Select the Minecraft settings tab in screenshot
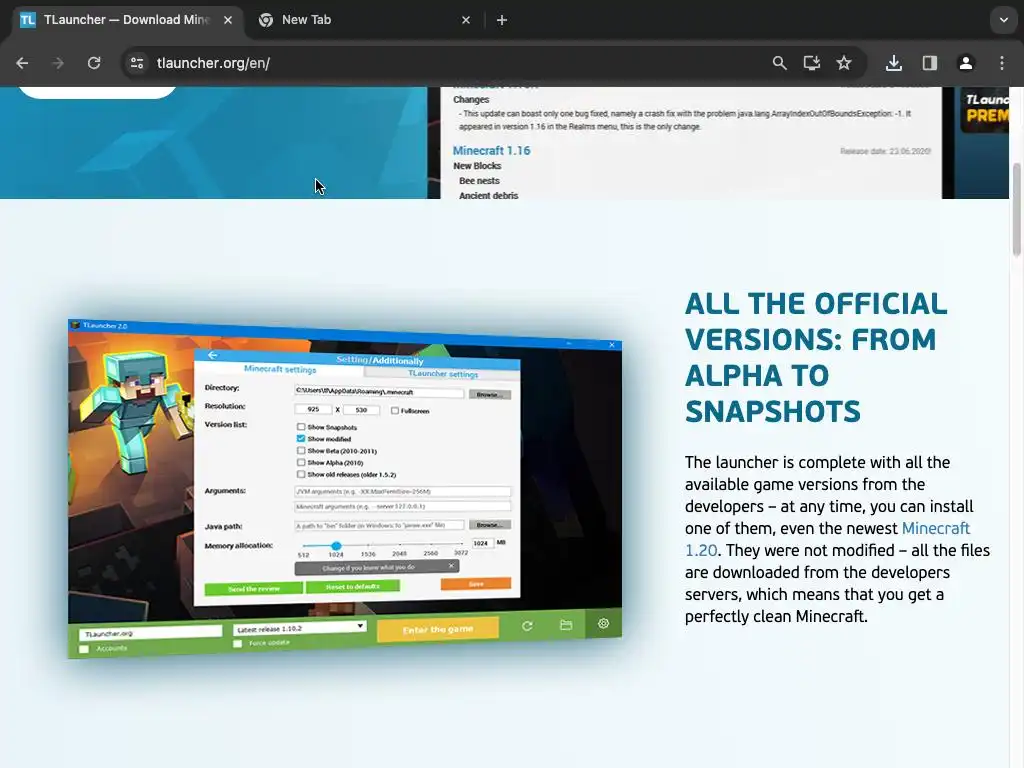This screenshot has width=1024, height=768. (280, 369)
